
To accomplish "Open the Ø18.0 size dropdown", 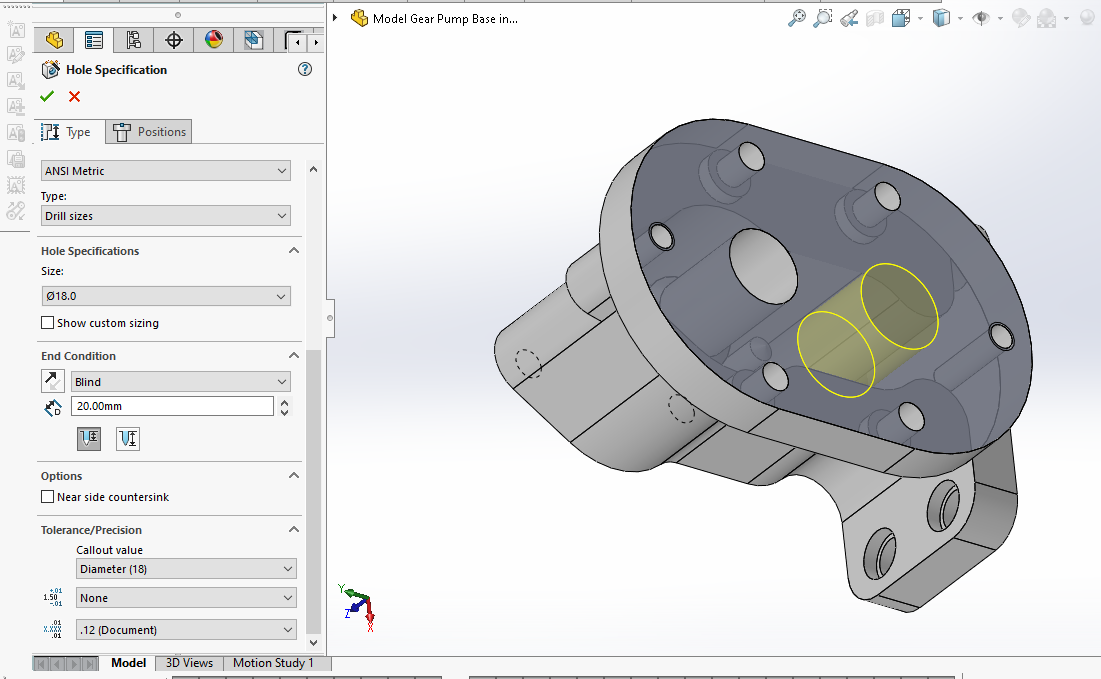I will [166, 296].
